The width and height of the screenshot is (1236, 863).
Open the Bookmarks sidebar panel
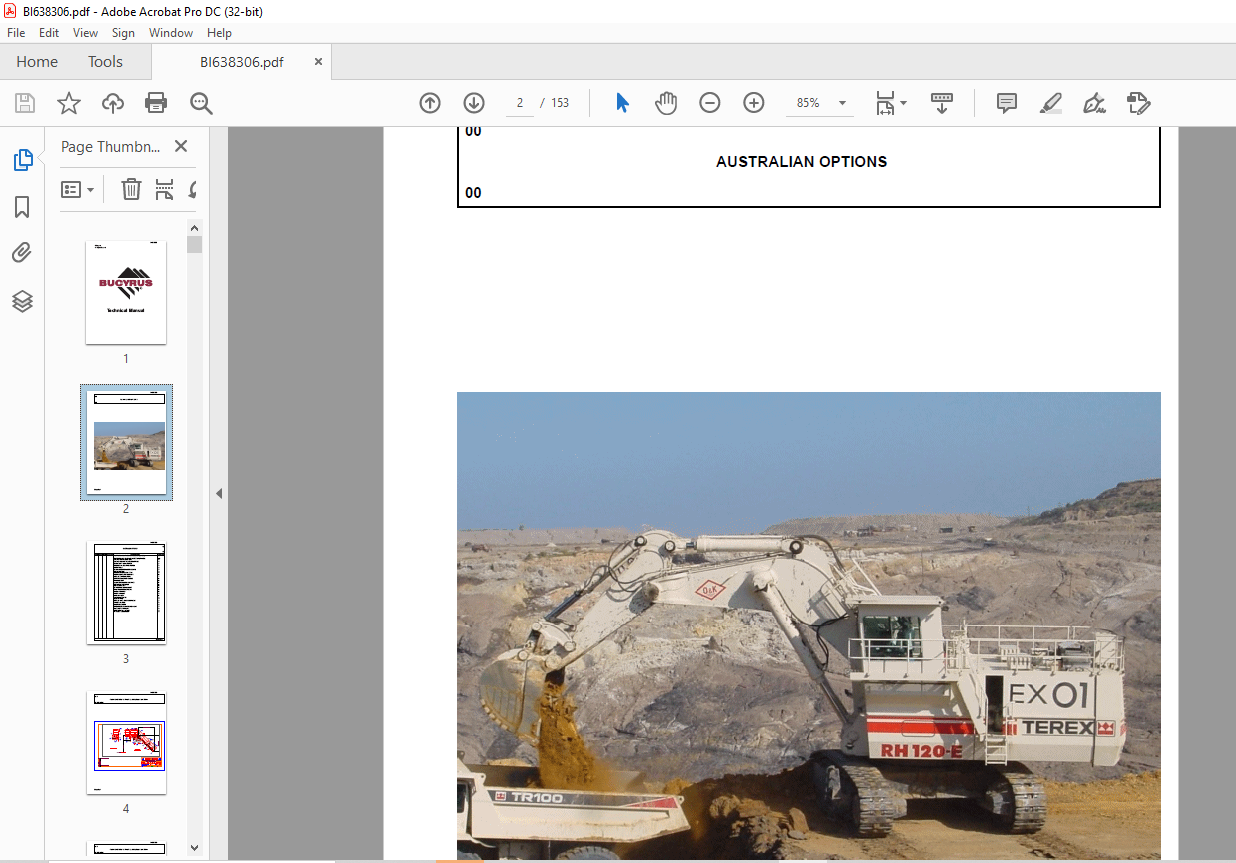point(22,207)
